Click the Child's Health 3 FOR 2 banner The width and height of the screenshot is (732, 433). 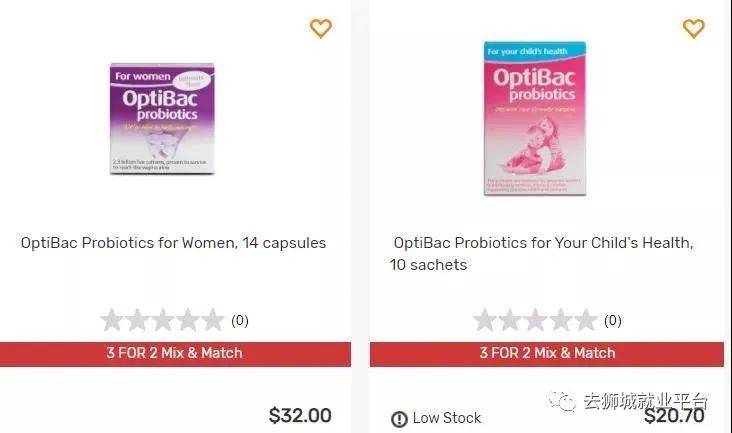point(547,353)
